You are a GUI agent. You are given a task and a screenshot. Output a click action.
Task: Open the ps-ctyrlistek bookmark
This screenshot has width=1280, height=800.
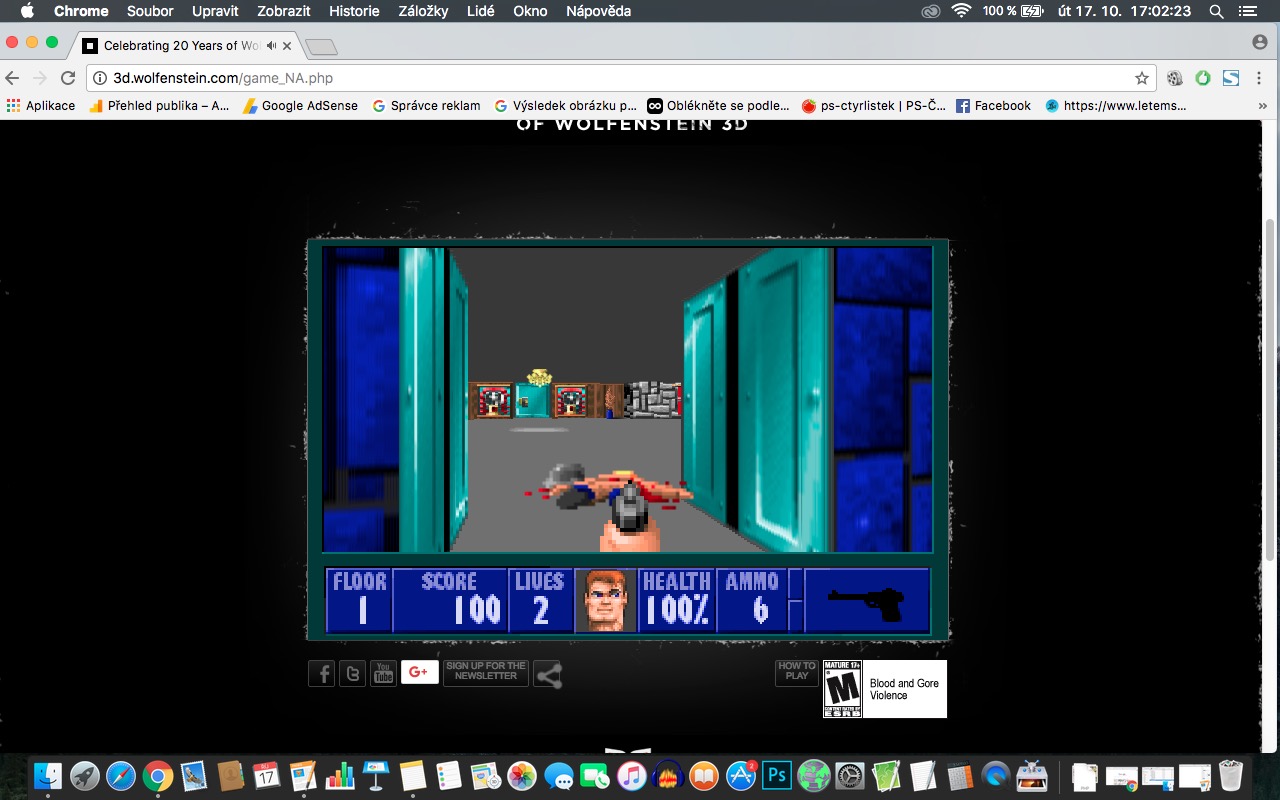pos(874,105)
